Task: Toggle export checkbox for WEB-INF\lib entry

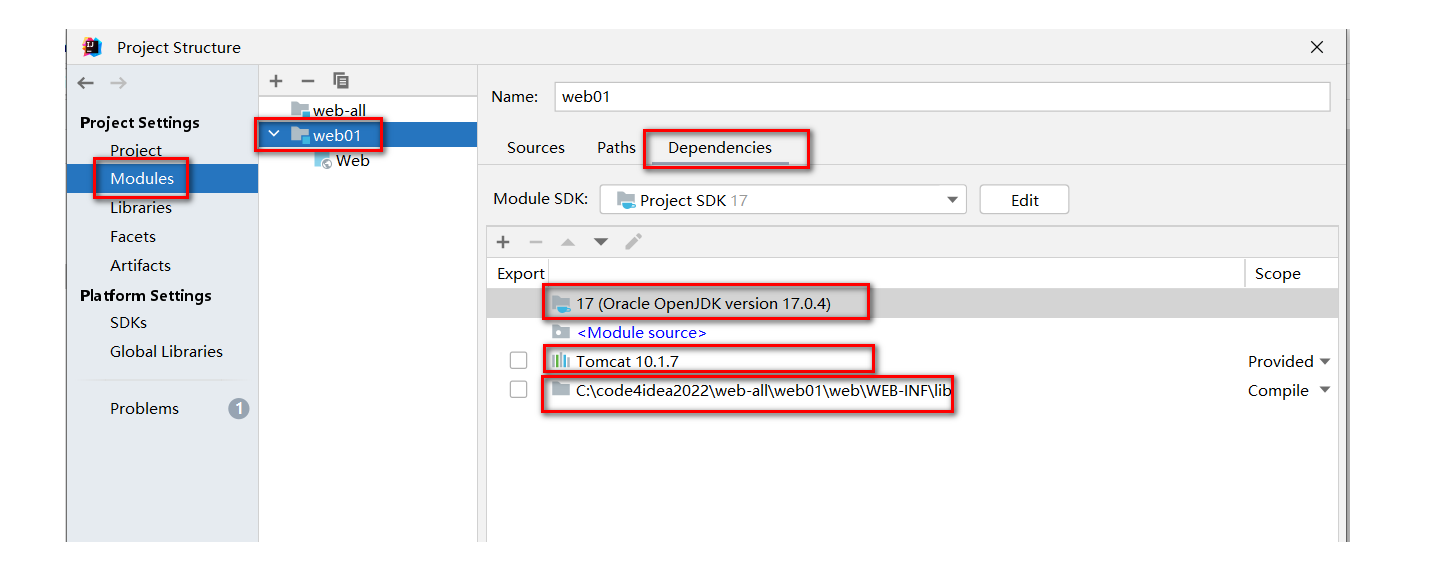Action: 518,390
